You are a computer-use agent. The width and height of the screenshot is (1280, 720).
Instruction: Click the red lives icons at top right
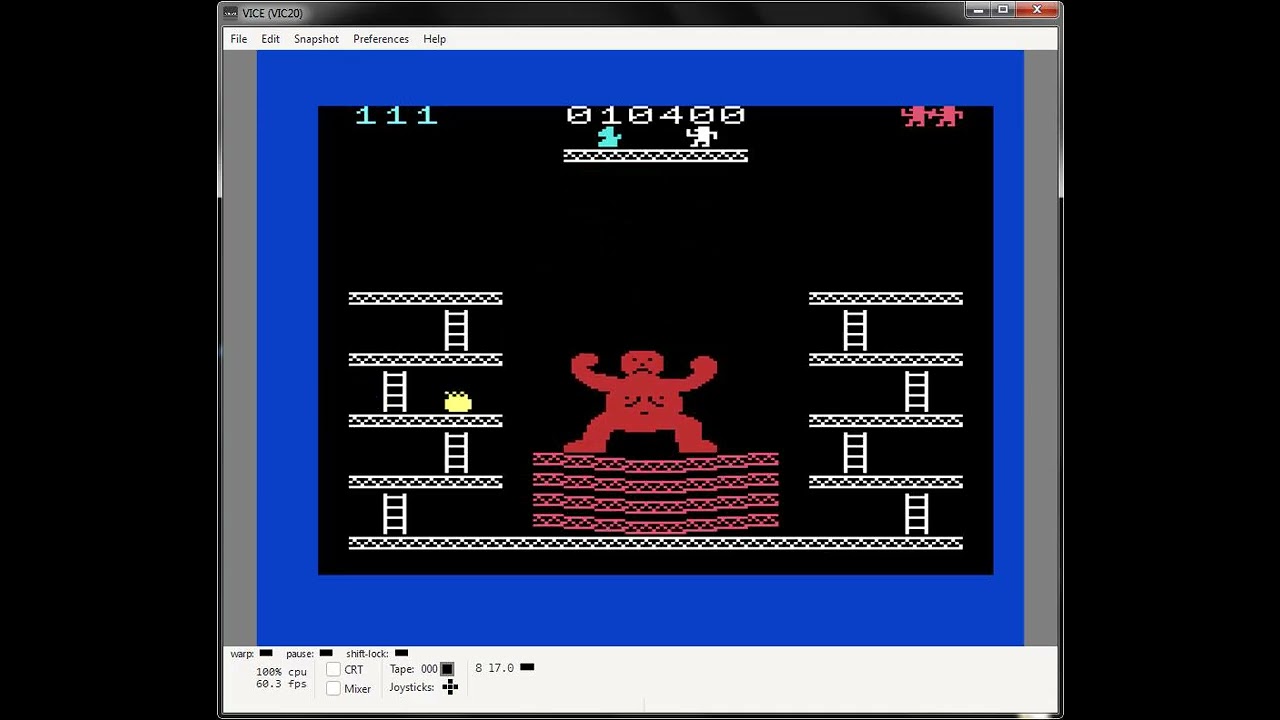coord(932,116)
